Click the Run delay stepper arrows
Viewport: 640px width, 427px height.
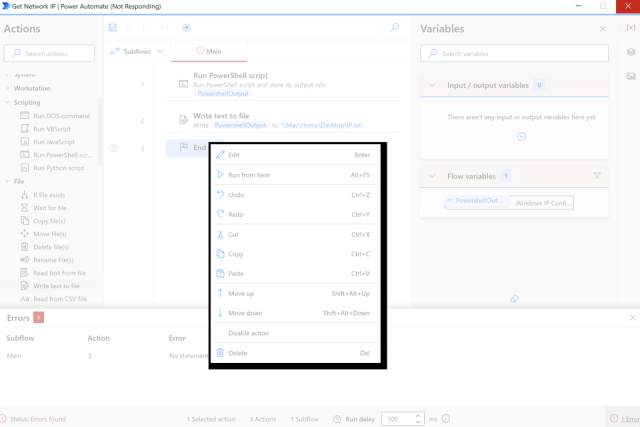[x=419, y=419]
